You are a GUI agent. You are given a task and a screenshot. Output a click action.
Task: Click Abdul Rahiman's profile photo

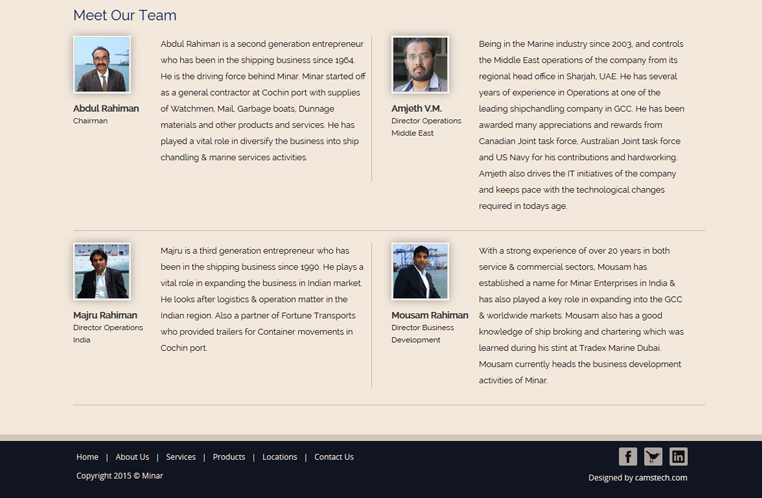click(x=102, y=65)
